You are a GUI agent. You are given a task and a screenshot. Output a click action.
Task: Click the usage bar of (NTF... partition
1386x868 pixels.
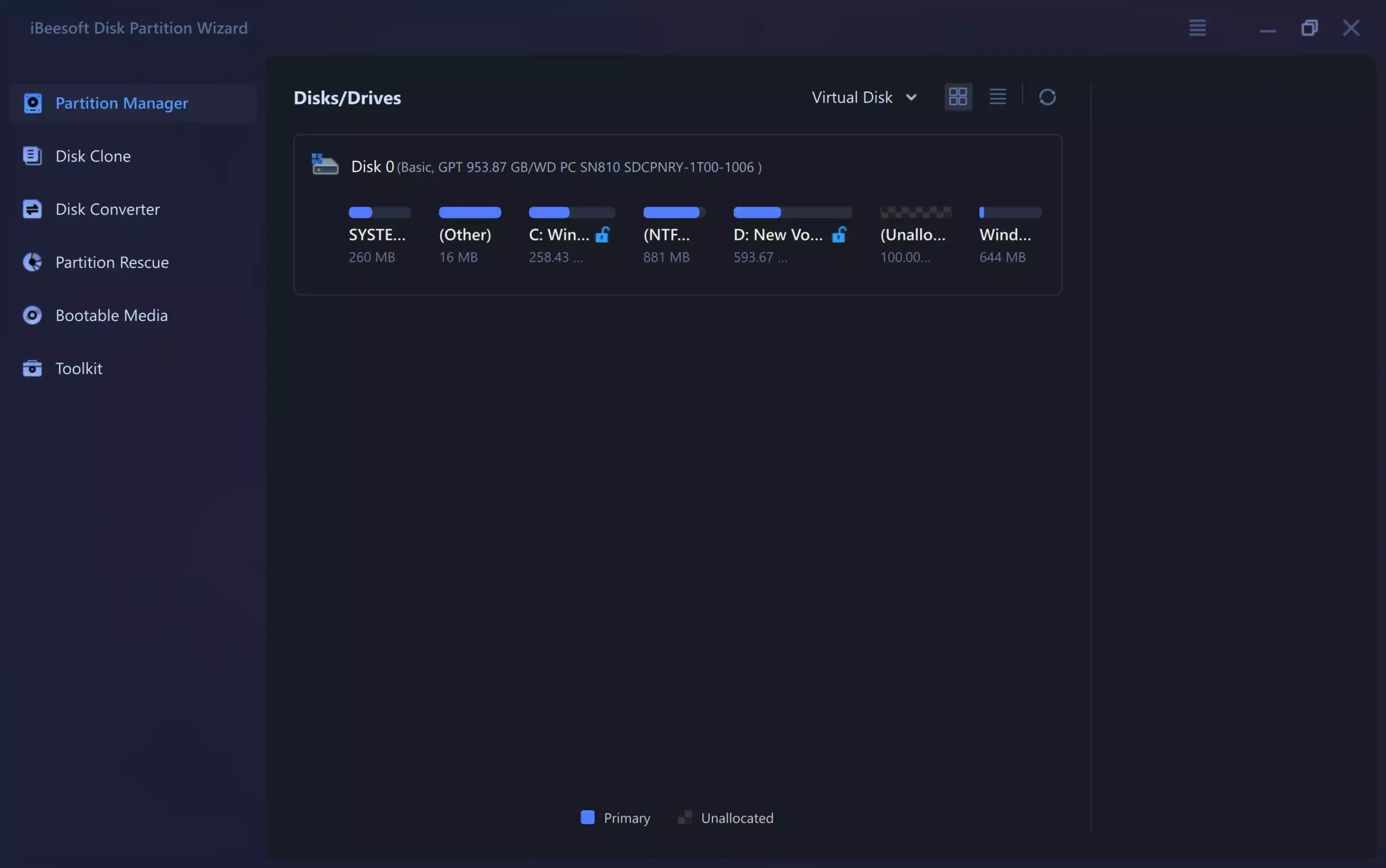(674, 213)
